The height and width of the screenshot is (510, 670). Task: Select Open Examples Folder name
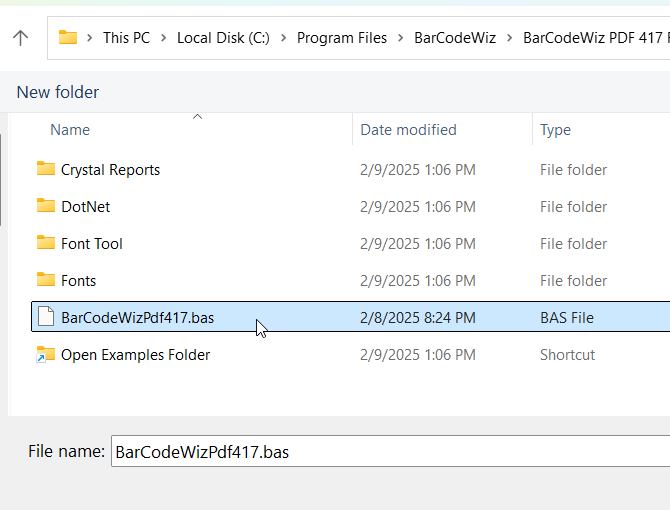point(135,355)
